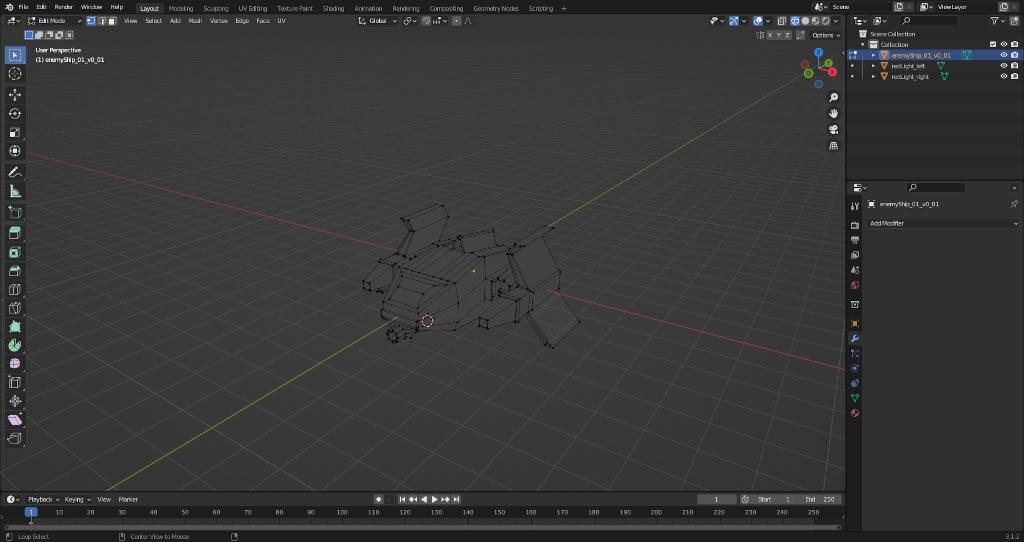
Task: Uncheck the Collection exclude checkbox
Action: (x=992, y=44)
